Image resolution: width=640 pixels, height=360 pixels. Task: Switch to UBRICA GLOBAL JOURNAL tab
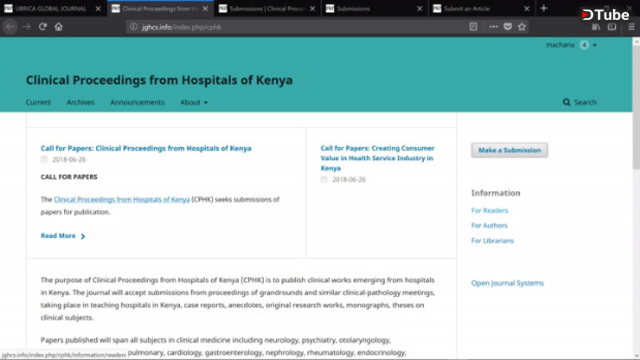[x=53, y=9]
